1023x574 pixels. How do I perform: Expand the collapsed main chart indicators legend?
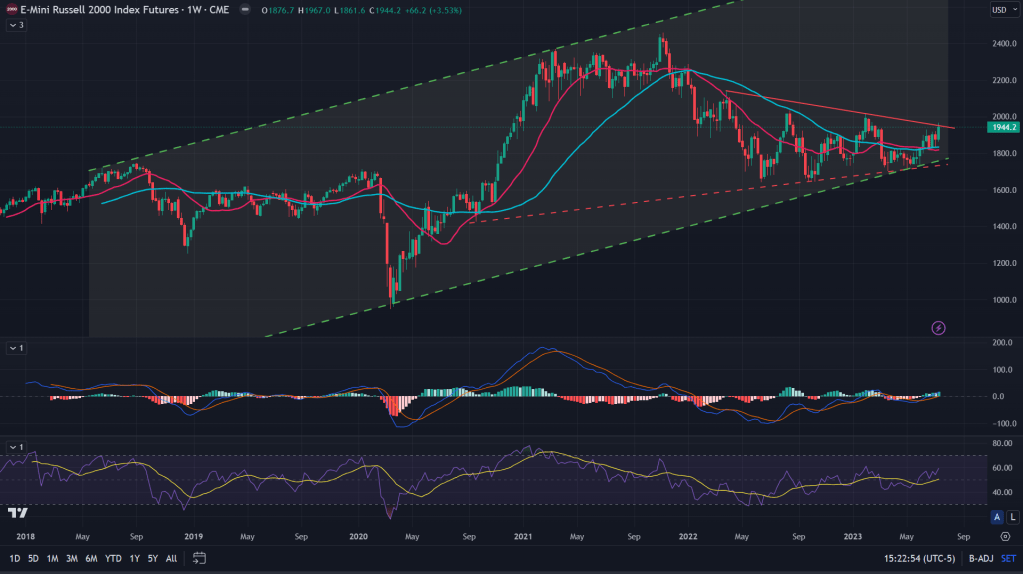coord(16,25)
